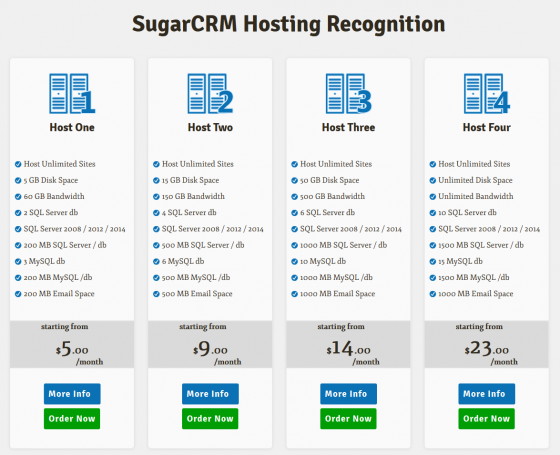The width and height of the screenshot is (560, 455).
Task: Click the Host Three server icon
Action: click(x=349, y=94)
